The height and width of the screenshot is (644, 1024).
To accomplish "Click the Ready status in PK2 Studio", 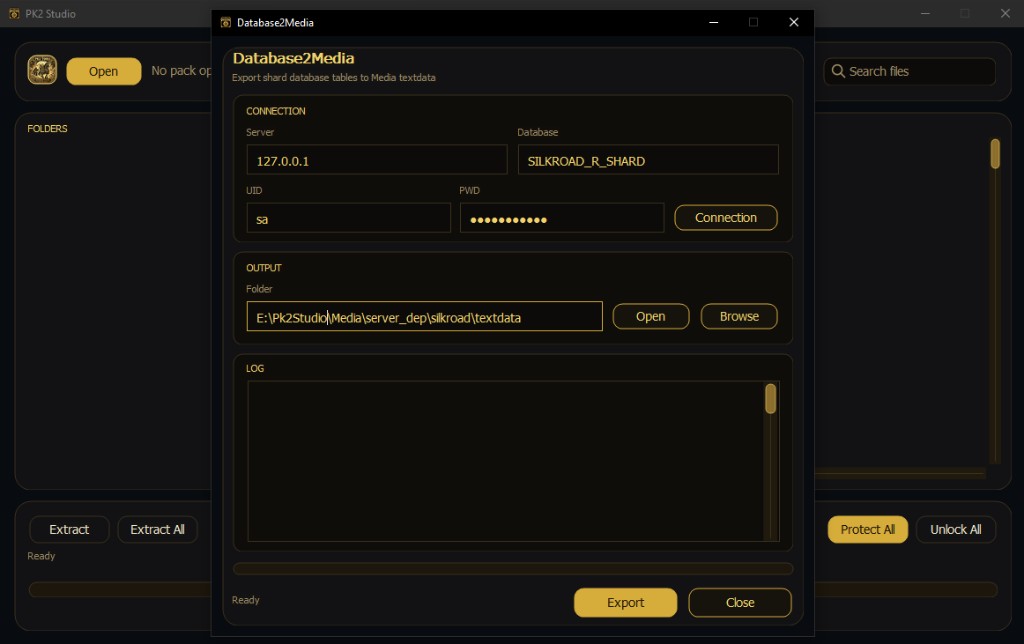I will point(41,556).
